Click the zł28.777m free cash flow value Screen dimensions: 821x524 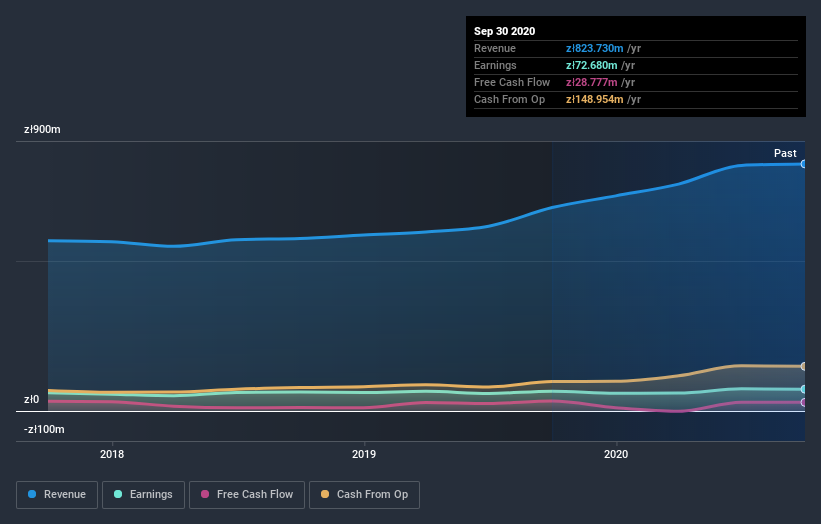tap(592, 82)
